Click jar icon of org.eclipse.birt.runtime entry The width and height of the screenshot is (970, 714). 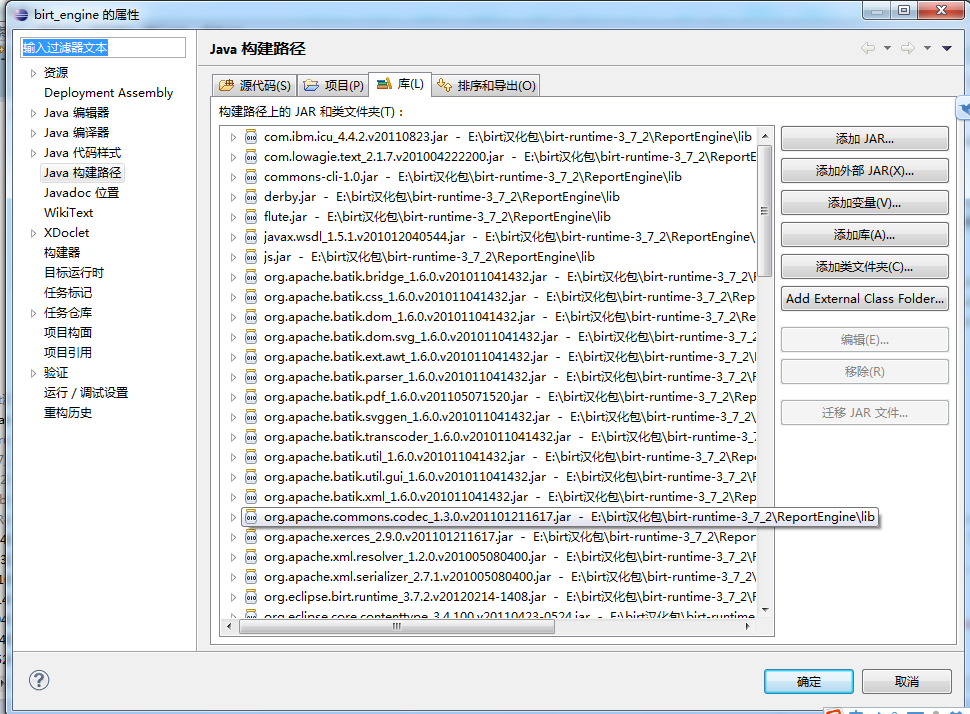coord(251,597)
